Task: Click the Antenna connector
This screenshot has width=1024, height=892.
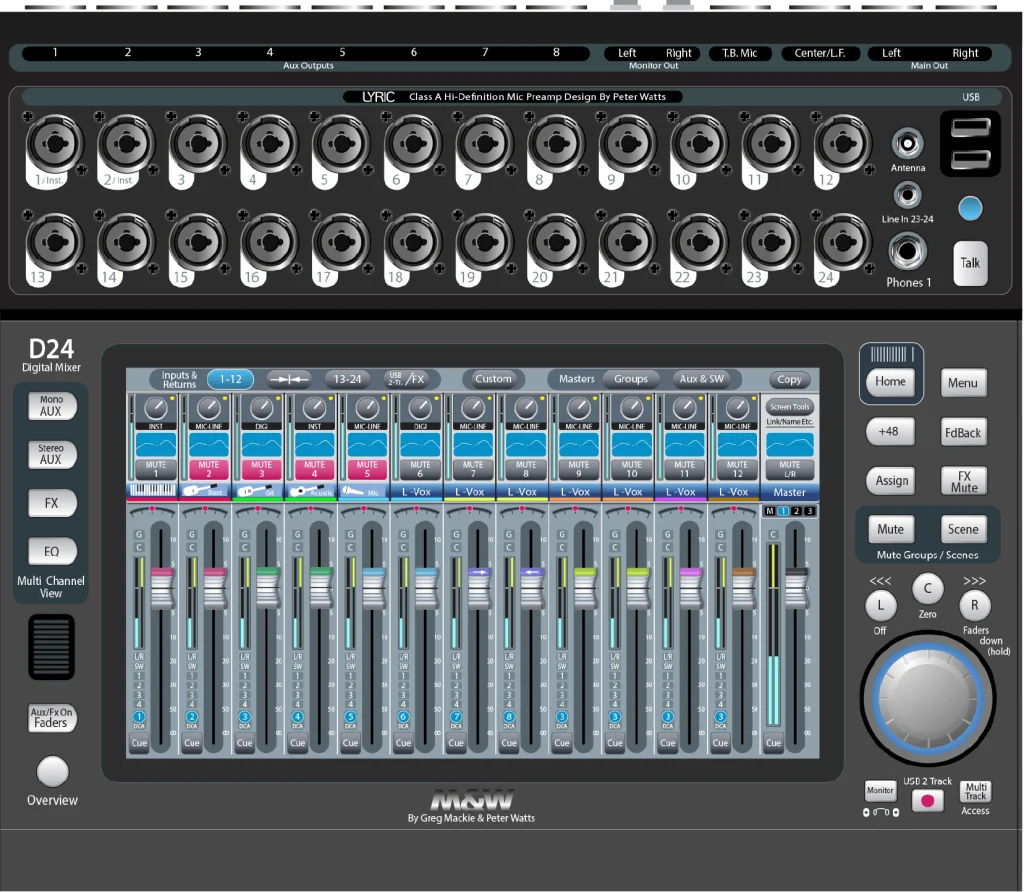Action: [908, 144]
